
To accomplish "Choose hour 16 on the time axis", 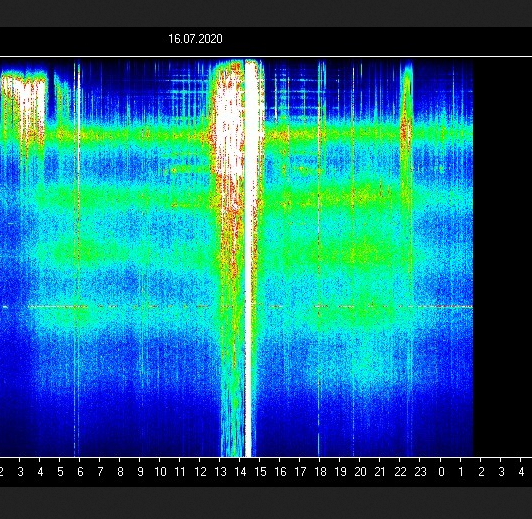I will point(280,472).
